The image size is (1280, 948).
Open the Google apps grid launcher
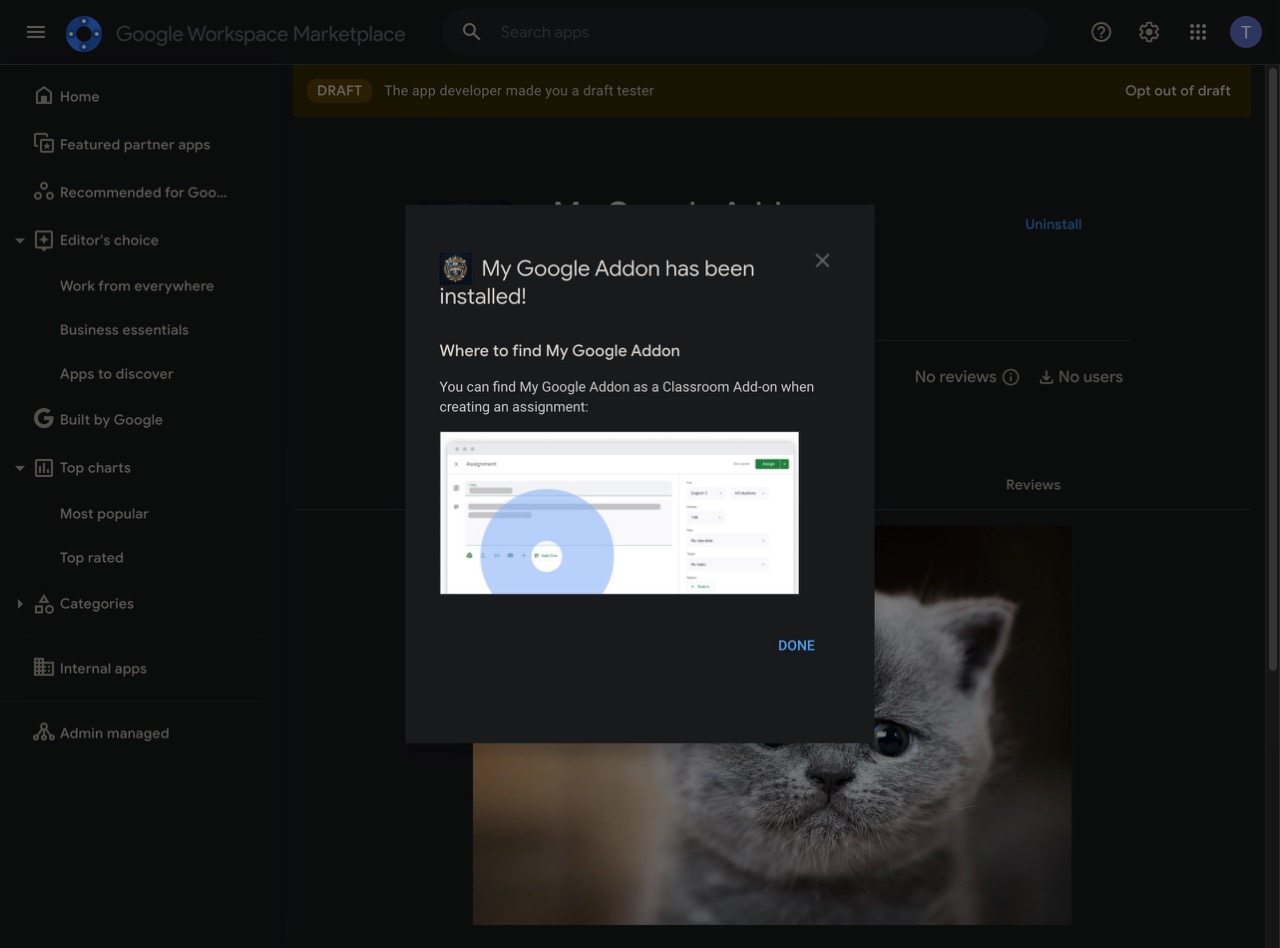coord(1198,32)
